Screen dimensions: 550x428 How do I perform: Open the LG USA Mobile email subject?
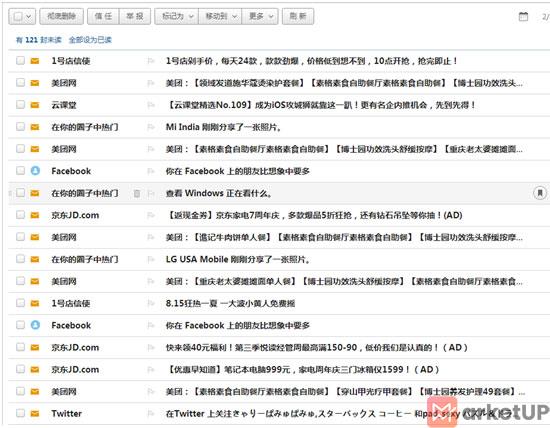pos(238,259)
